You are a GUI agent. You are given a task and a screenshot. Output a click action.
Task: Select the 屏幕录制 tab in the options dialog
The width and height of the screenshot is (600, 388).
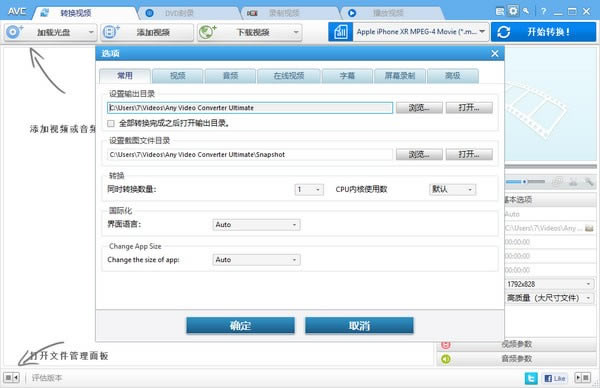click(x=400, y=76)
